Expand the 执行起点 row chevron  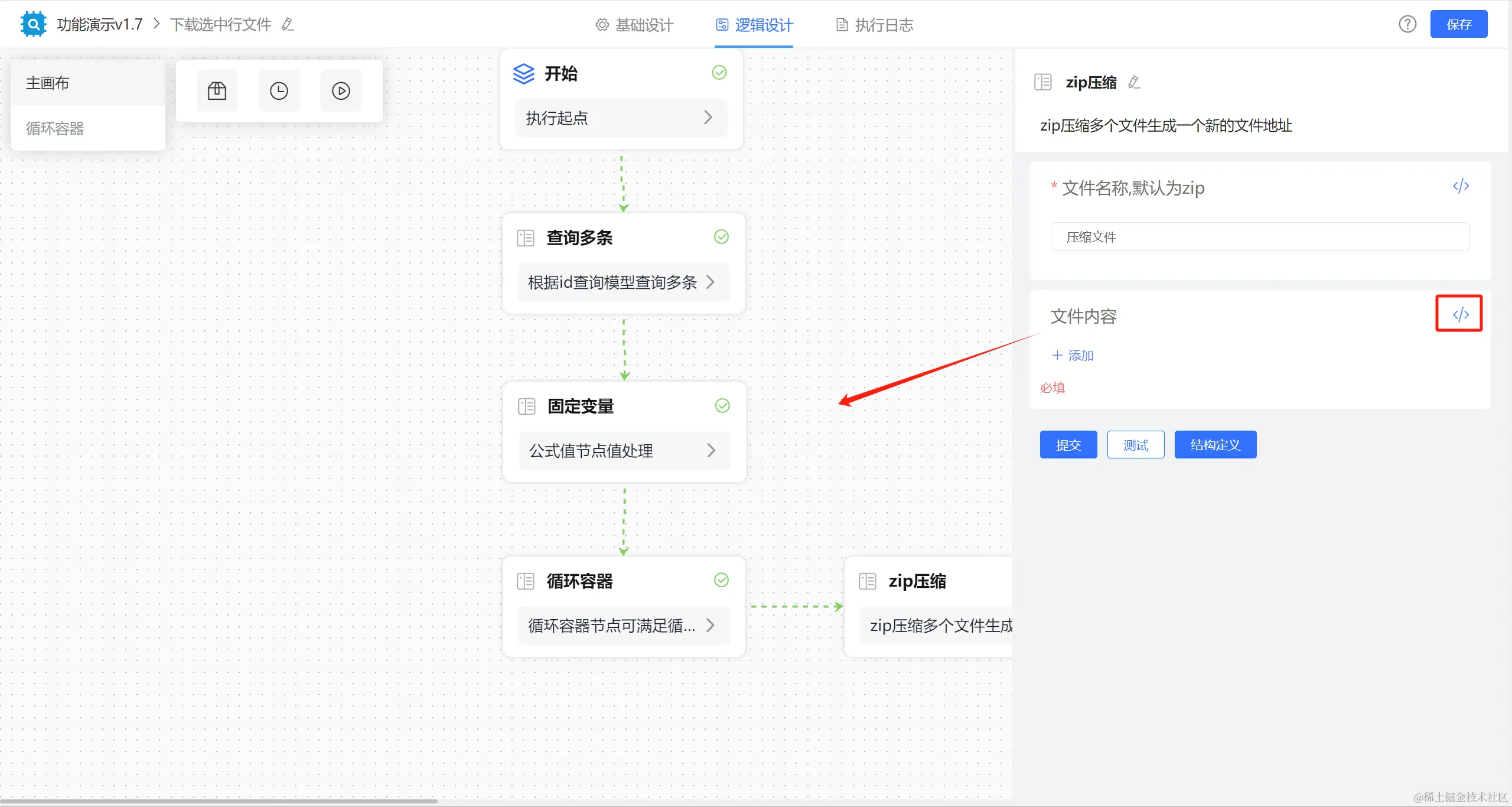pos(708,118)
